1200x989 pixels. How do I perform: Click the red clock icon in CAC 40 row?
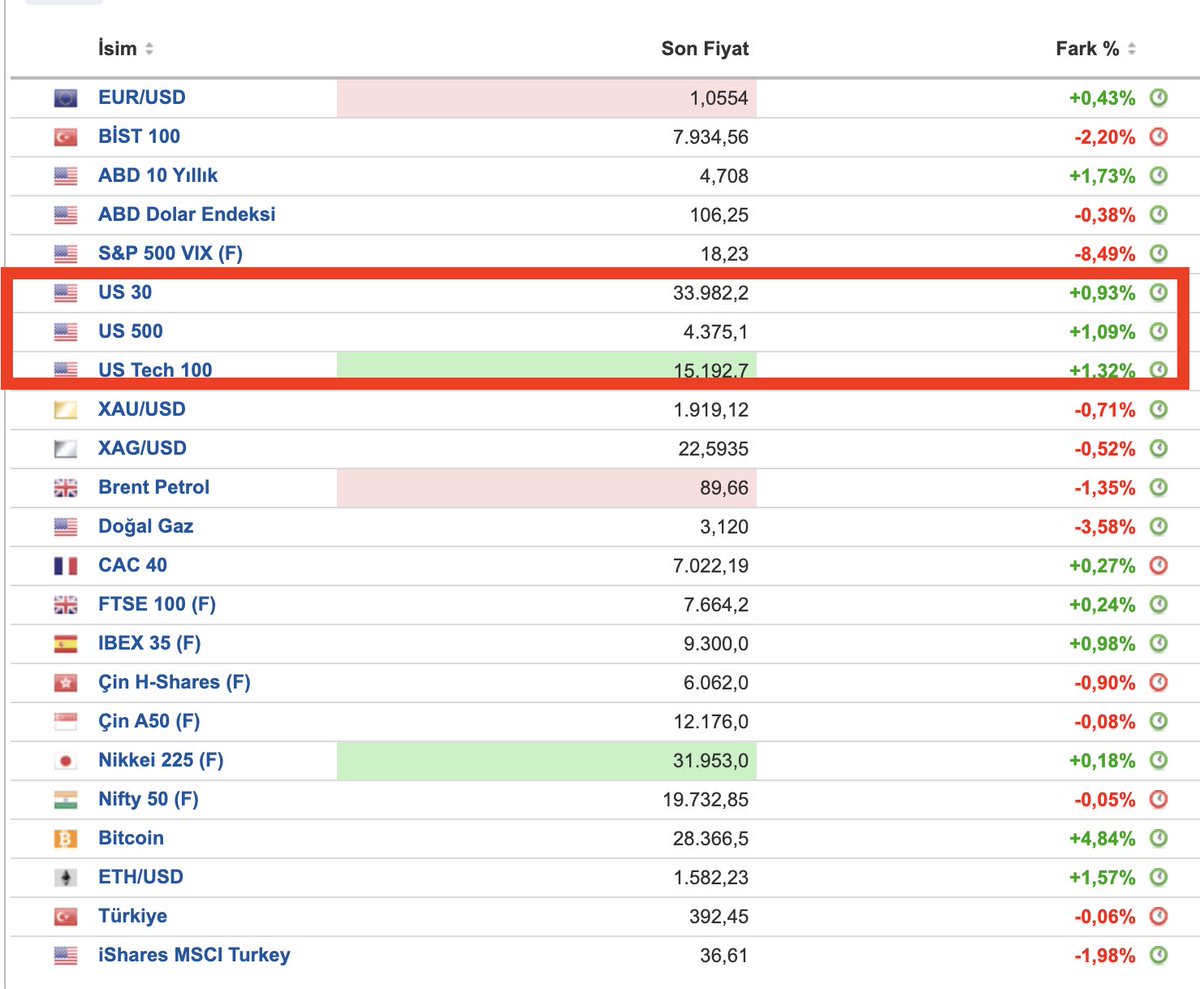pyautogui.click(x=1159, y=566)
